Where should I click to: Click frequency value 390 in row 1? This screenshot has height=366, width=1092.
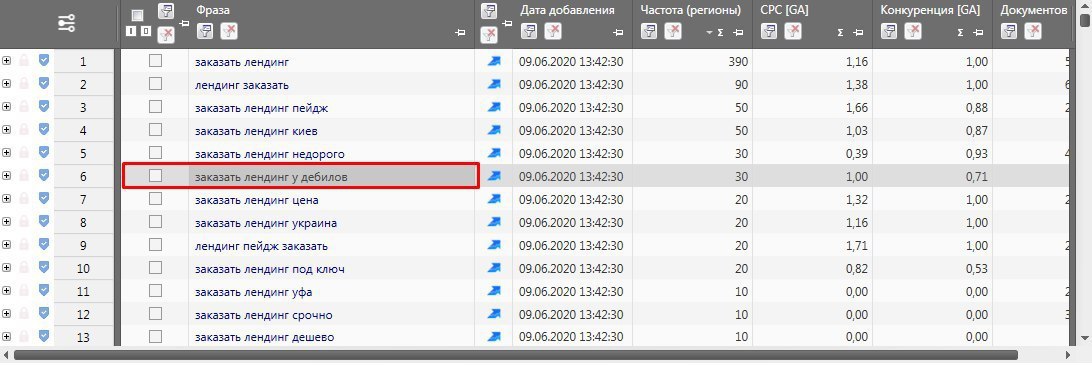click(738, 62)
